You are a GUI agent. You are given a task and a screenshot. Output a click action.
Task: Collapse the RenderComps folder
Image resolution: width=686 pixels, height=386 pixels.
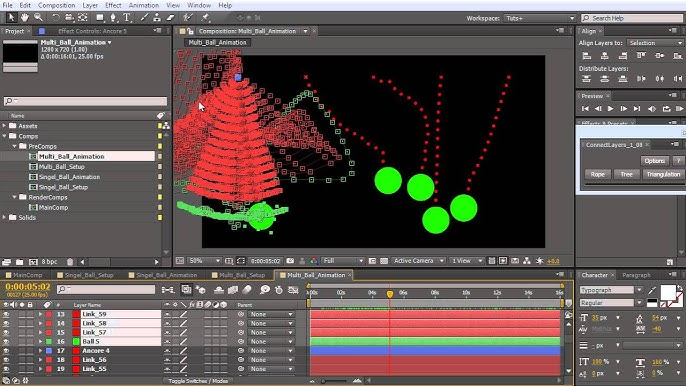(14, 197)
